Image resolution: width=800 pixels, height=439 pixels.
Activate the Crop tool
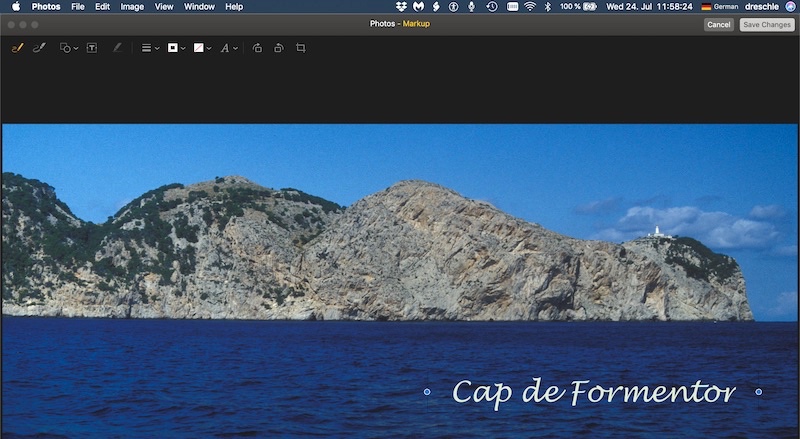coord(301,47)
